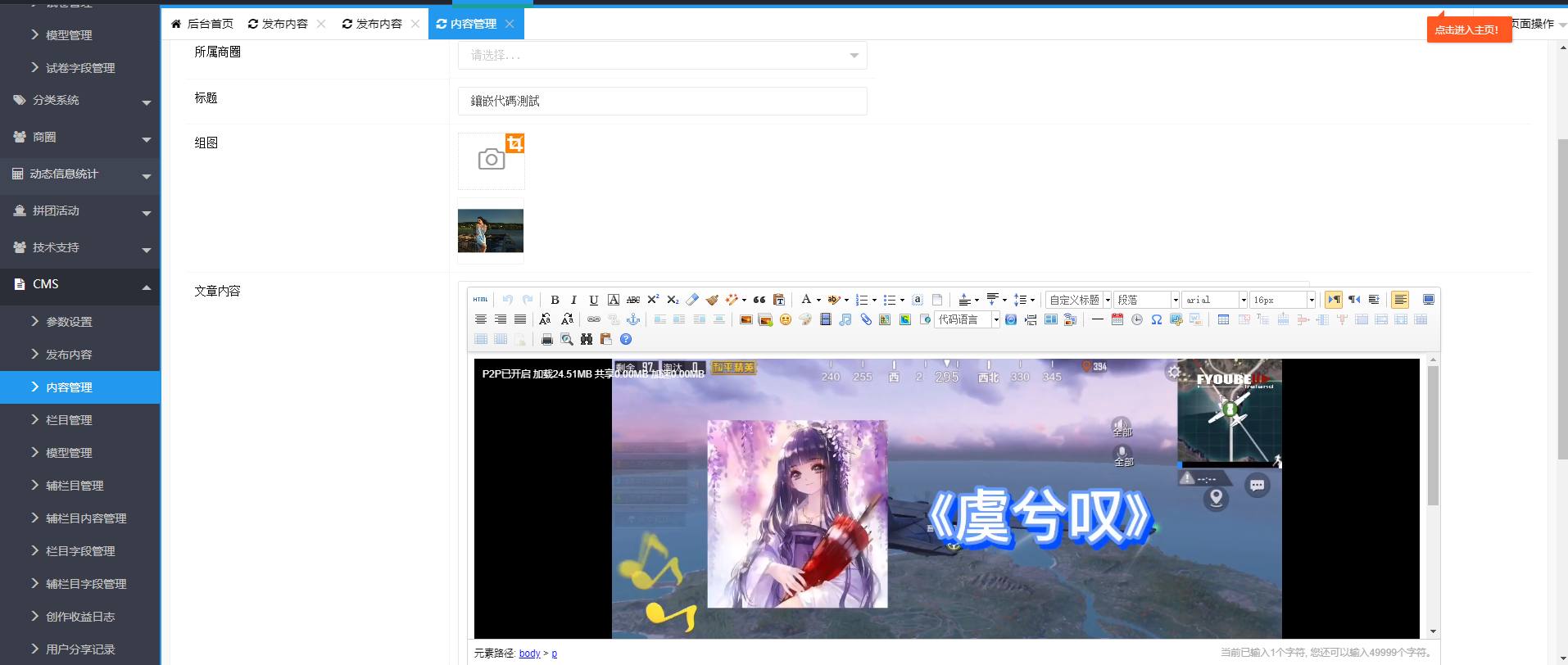Toggle the highlighted align-left button
The width and height of the screenshot is (1568, 665).
click(x=1400, y=300)
